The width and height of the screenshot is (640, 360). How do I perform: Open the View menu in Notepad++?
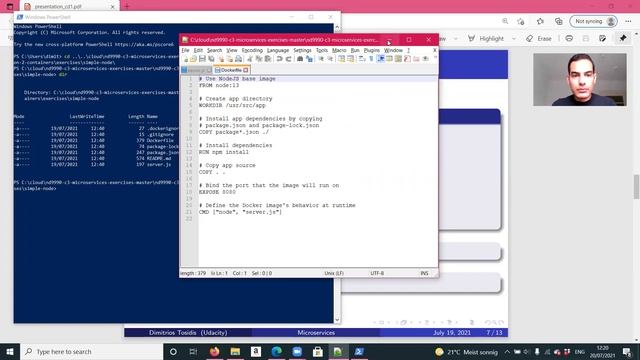tap(231, 50)
